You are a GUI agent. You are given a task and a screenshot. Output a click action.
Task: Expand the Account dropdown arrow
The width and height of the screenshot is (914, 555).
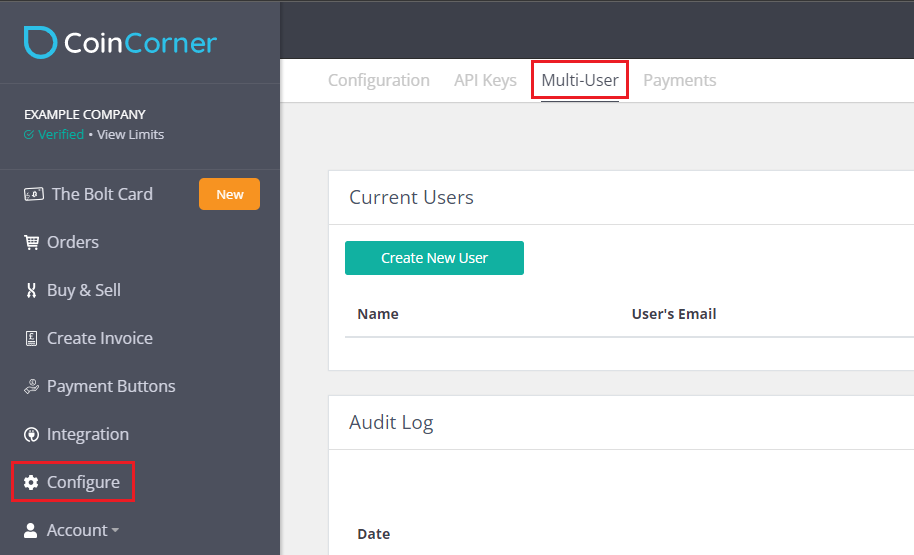115,531
